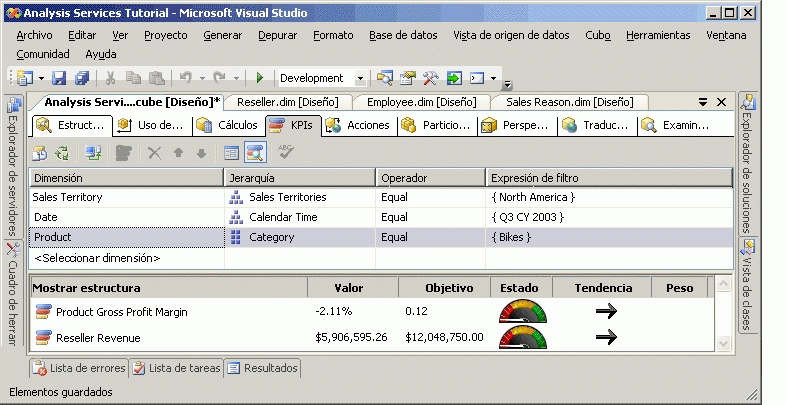This screenshot has height=405, width=786.
Task: Switch to Sales Reason.dim [Diseño] tab
Action: 569,102
